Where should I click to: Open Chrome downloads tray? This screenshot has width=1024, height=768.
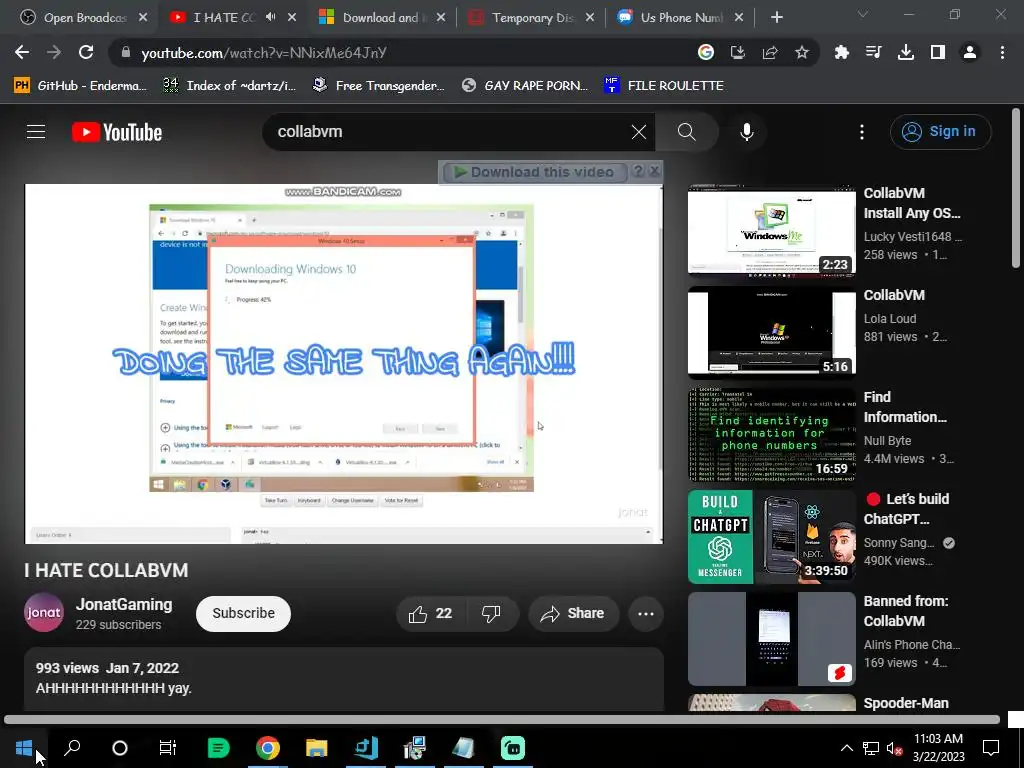click(905, 52)
